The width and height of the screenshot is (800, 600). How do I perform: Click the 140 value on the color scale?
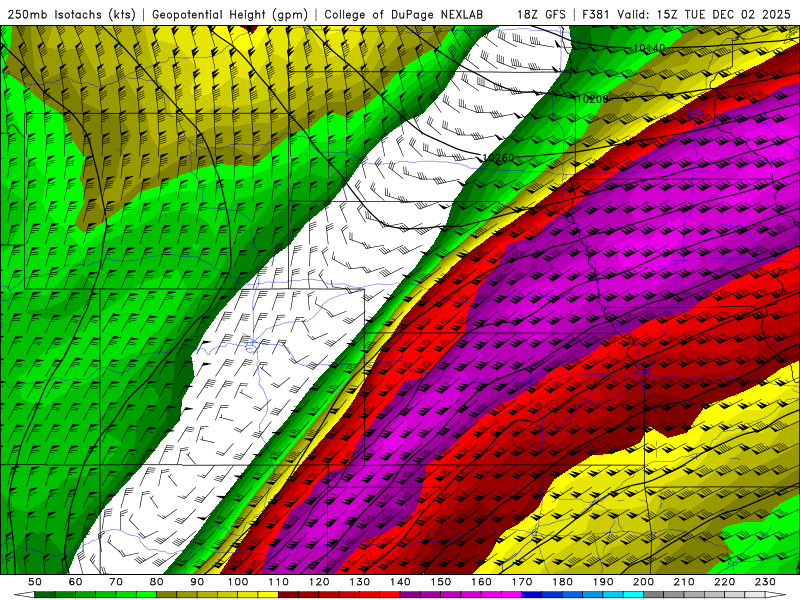click(400, 582)
